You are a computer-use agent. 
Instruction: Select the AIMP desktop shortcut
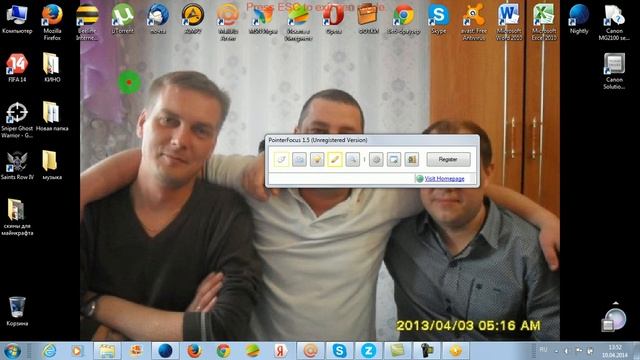(x=193, y=19)
